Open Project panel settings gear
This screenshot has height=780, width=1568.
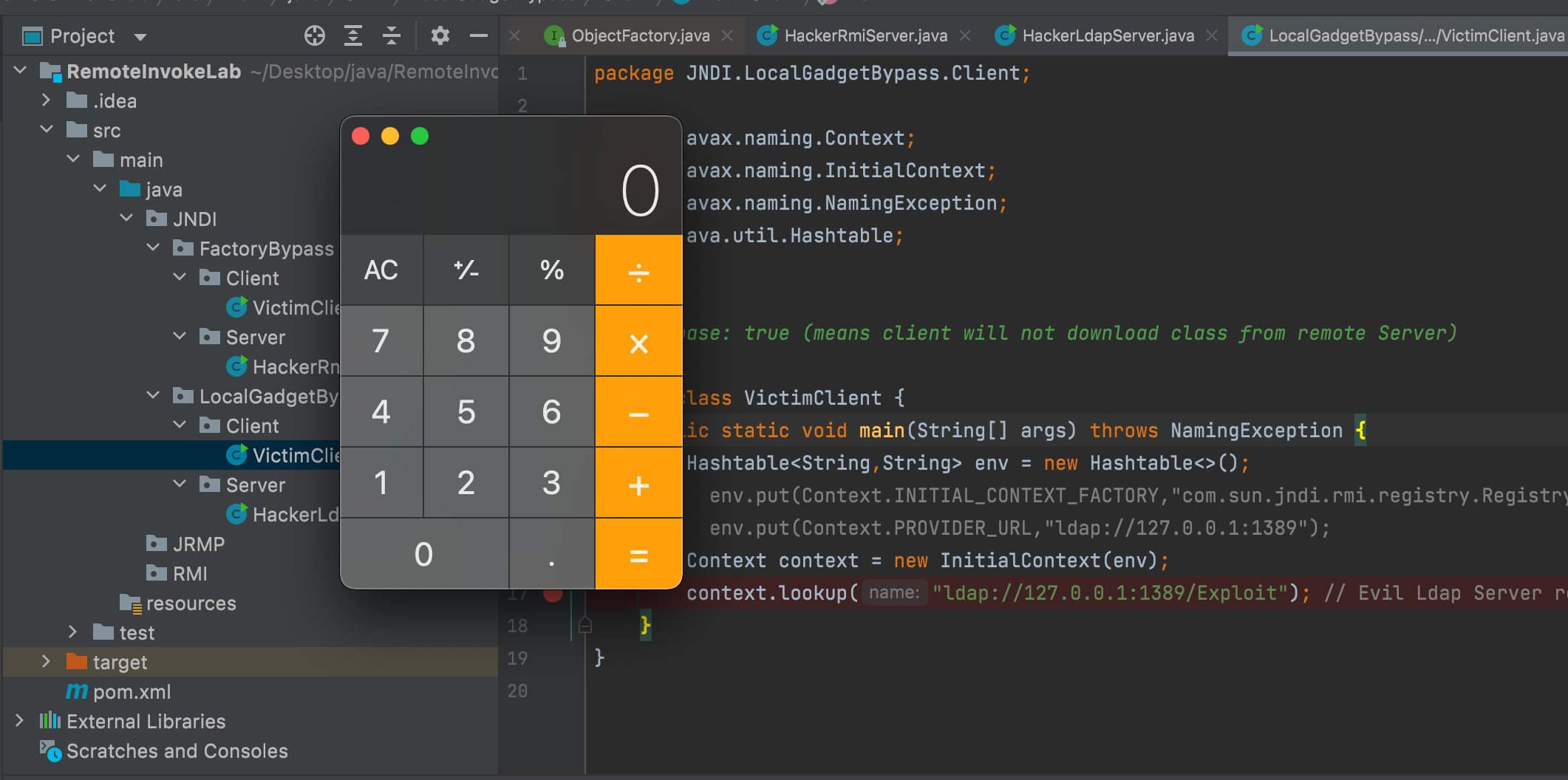[x=440, y=35]
